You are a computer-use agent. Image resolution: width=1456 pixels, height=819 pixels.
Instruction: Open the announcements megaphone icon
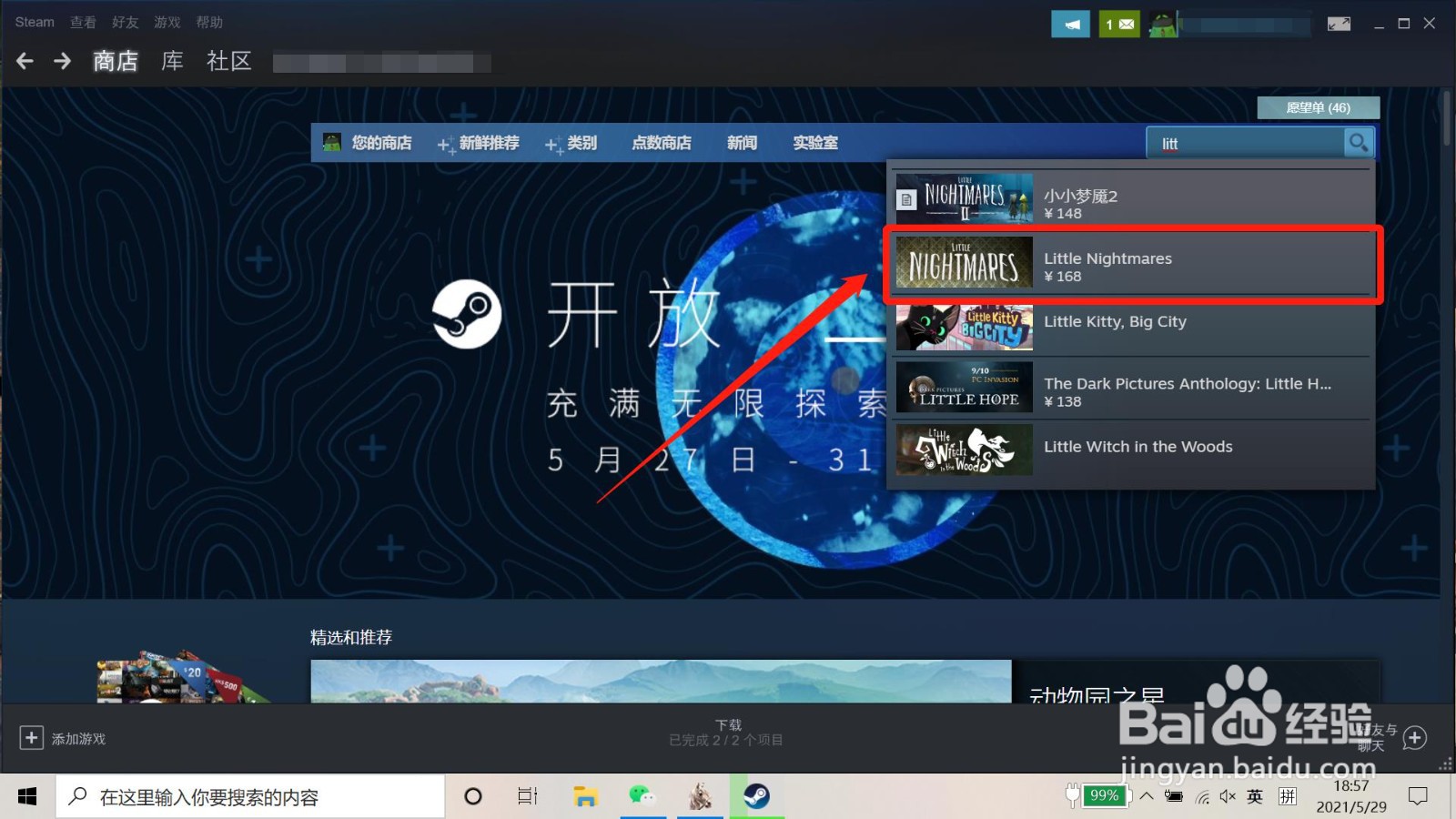(x=1070, y=25)
